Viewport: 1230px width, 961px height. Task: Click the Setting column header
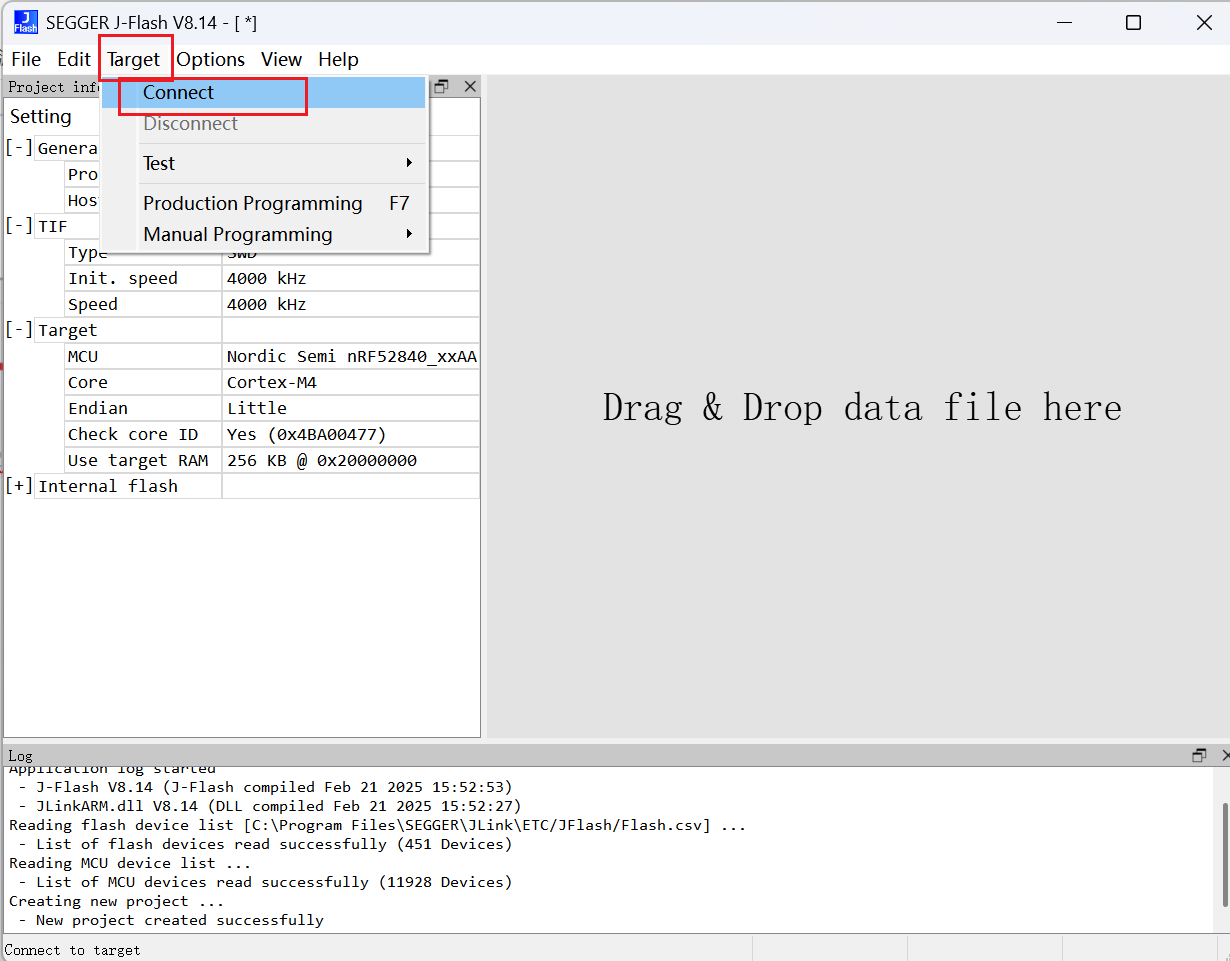click(x=41, y=116)
